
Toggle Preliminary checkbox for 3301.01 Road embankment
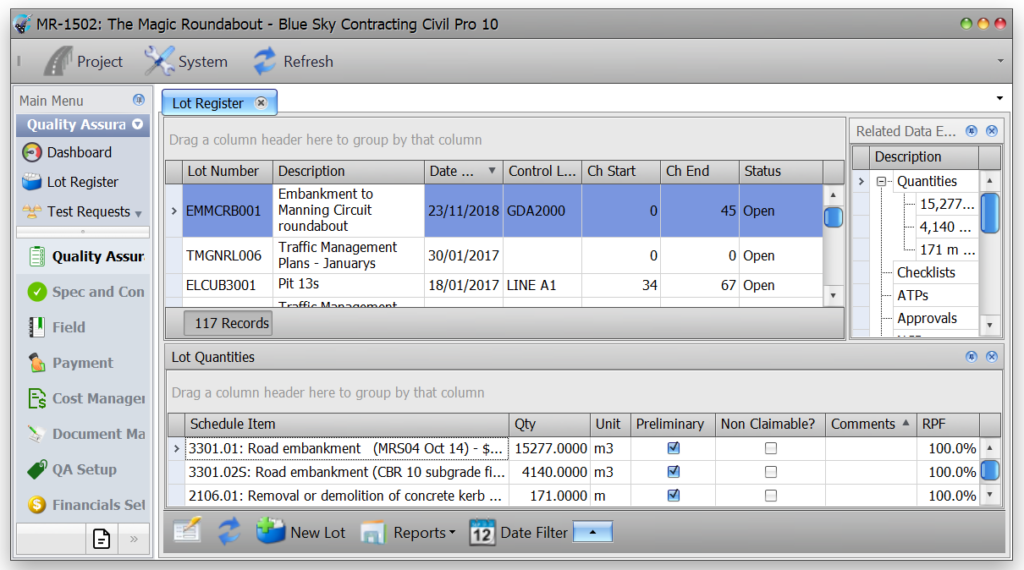coord(673,448)
